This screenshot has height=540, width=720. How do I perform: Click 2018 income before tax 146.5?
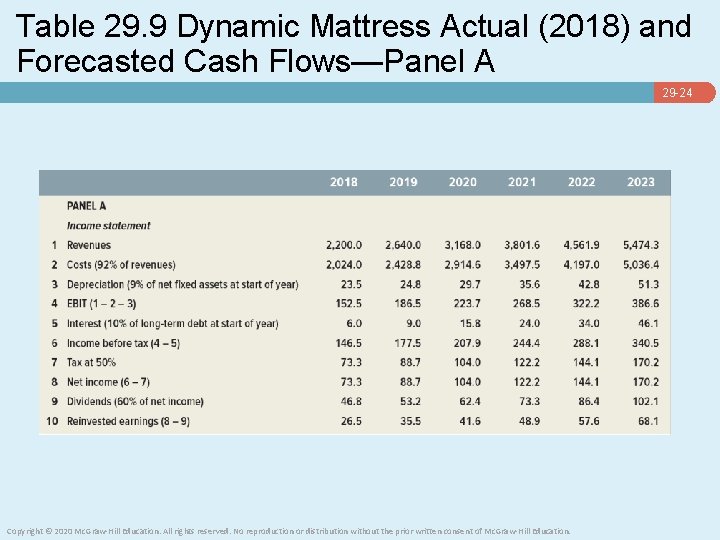[x=349, y=343]
